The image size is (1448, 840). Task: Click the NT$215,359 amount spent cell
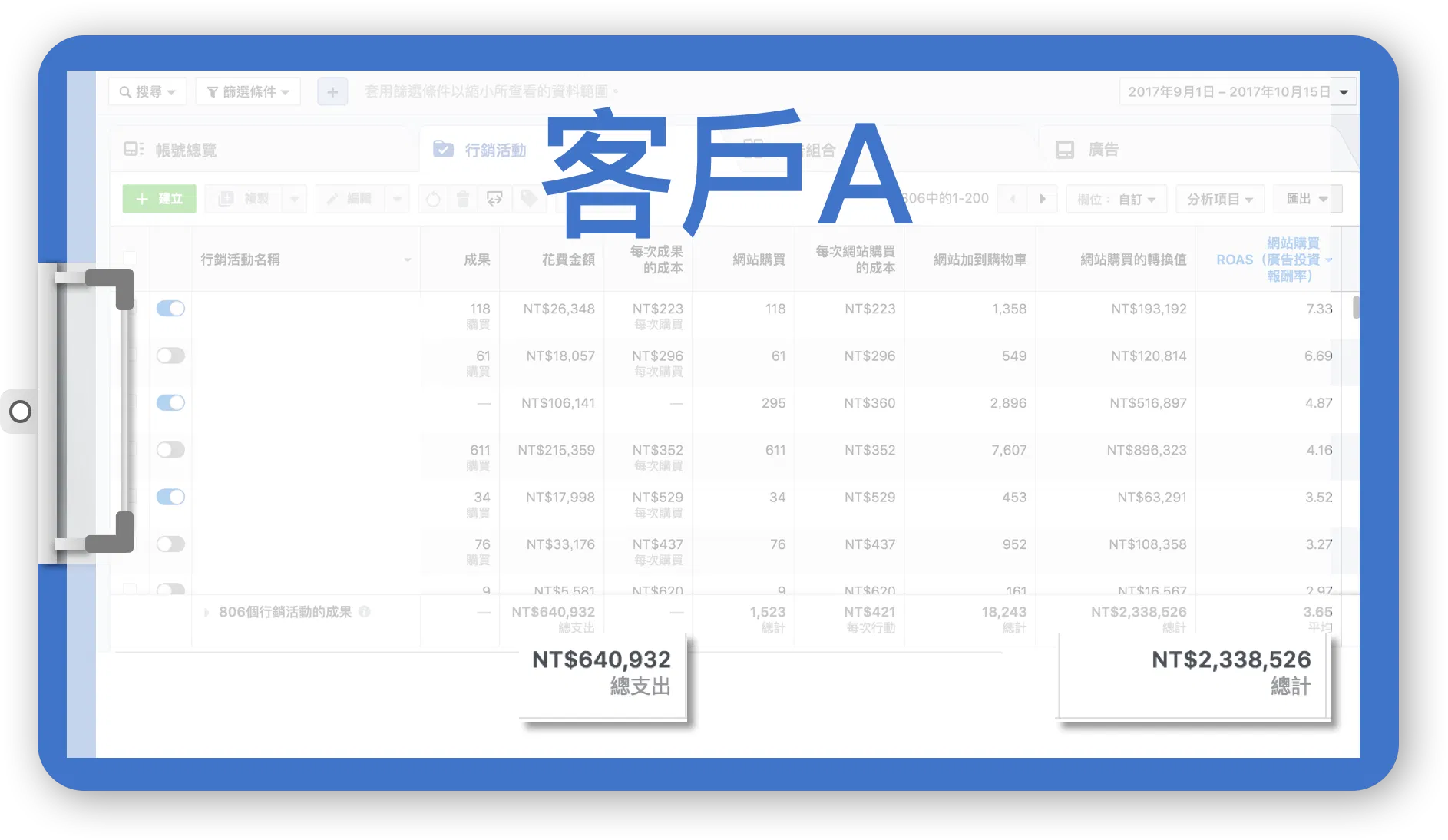click(x=556, y=450)
